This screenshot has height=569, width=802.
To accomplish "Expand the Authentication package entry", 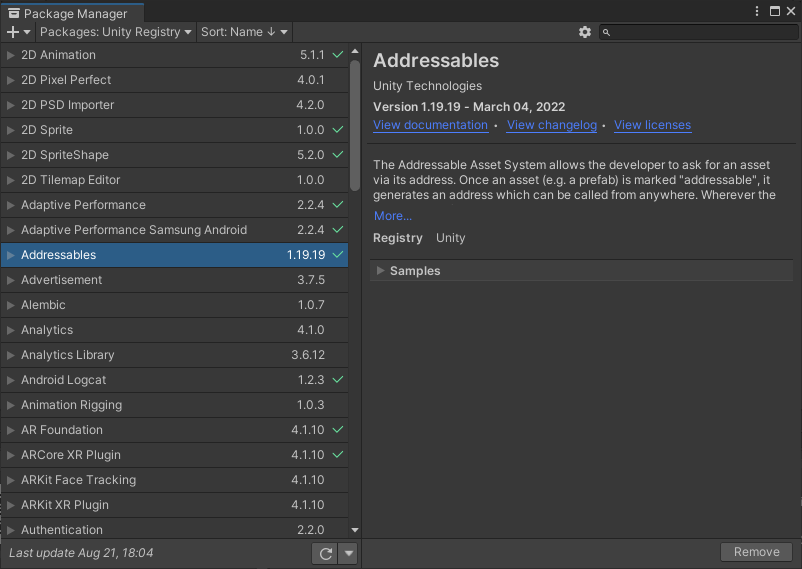I will tap(10, 530).
